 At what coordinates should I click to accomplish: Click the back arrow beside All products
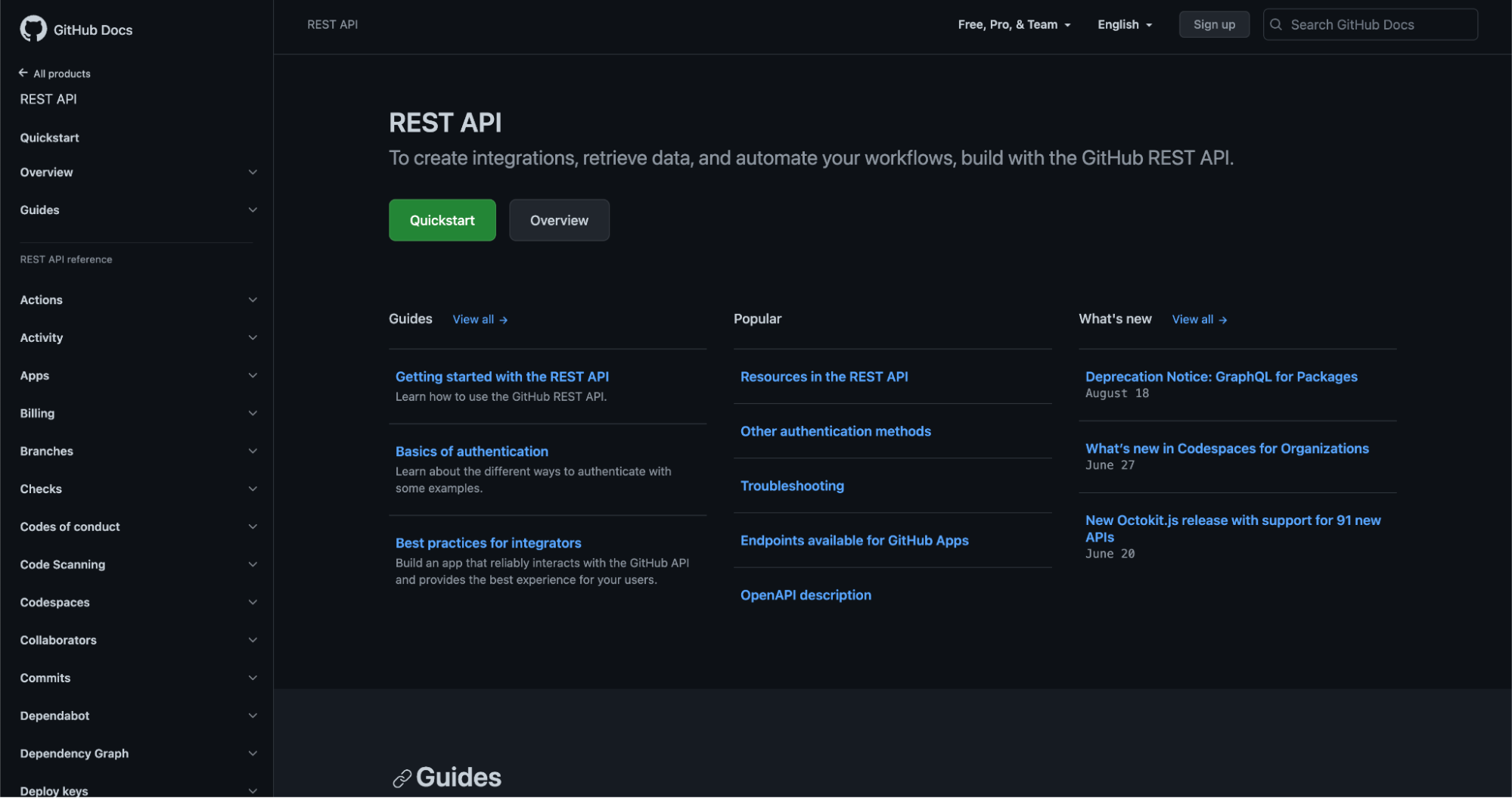point(23,73)
